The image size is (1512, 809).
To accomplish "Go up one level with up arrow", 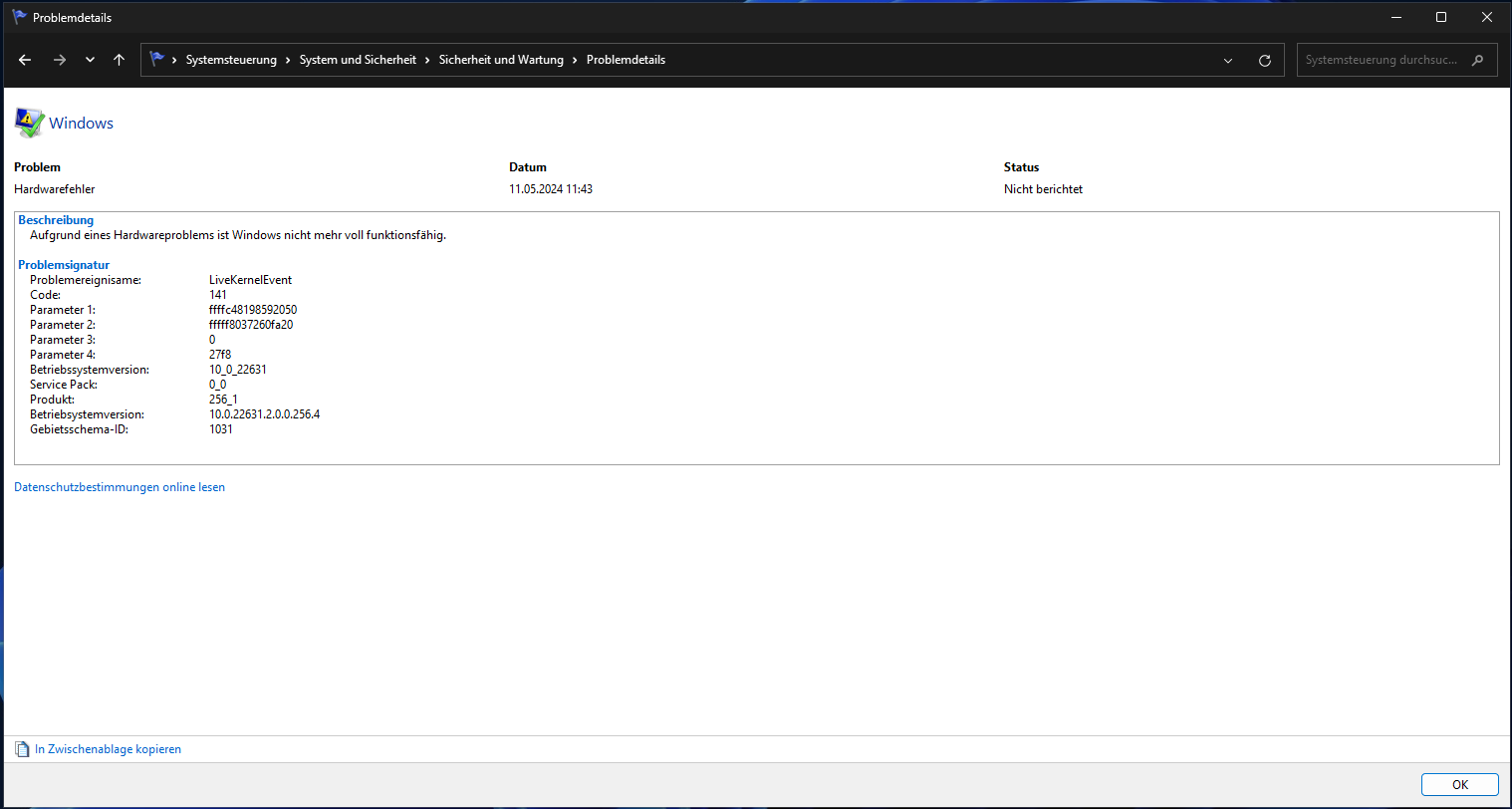I will coord(119,60).
